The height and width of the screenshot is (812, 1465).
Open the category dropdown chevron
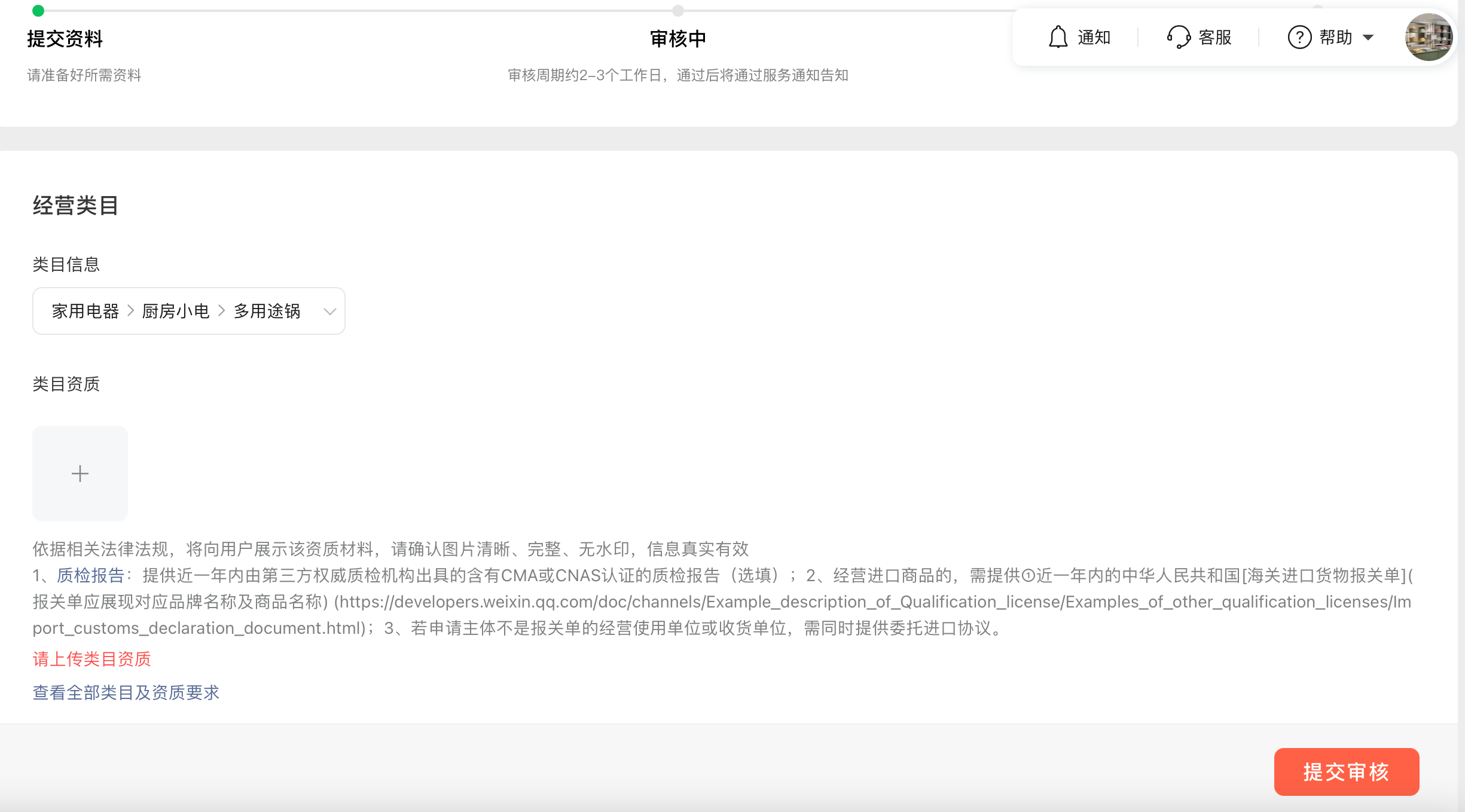pos(329,312)
